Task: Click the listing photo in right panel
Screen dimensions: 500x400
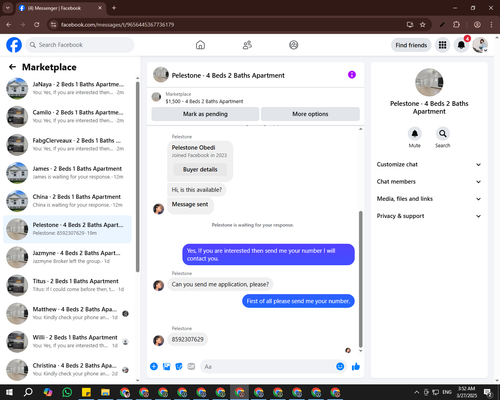Action: [x=429, y=82]
